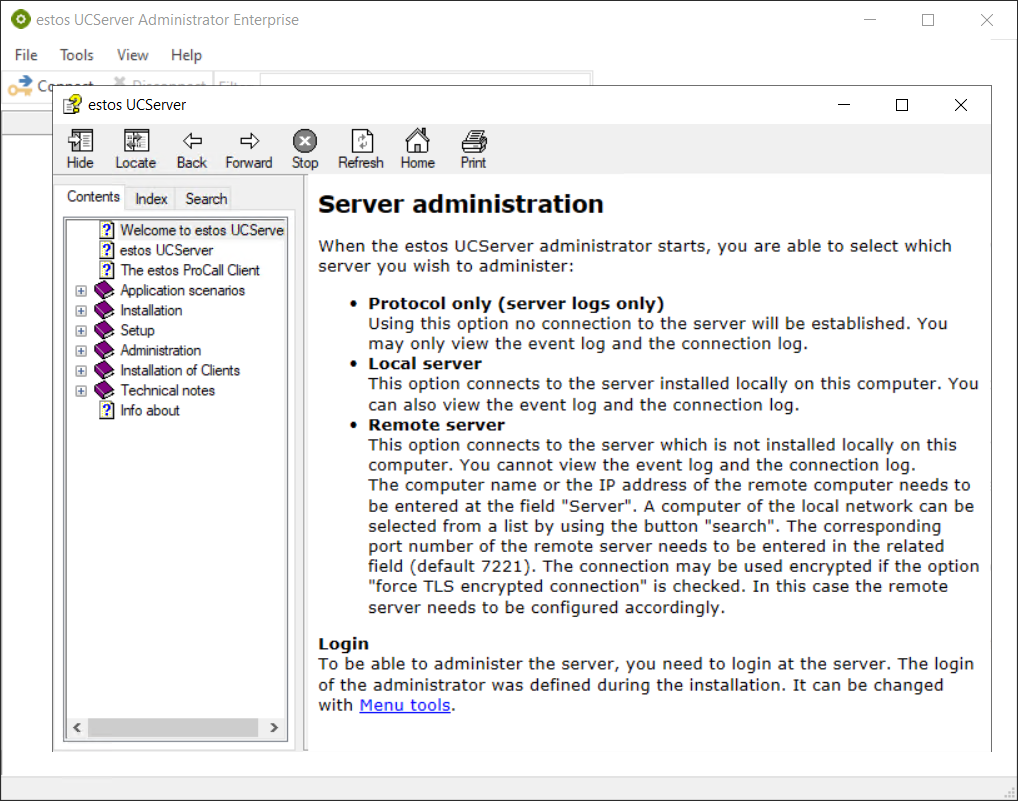
Task: Open the Search tab
Action: tap(206, 198)
